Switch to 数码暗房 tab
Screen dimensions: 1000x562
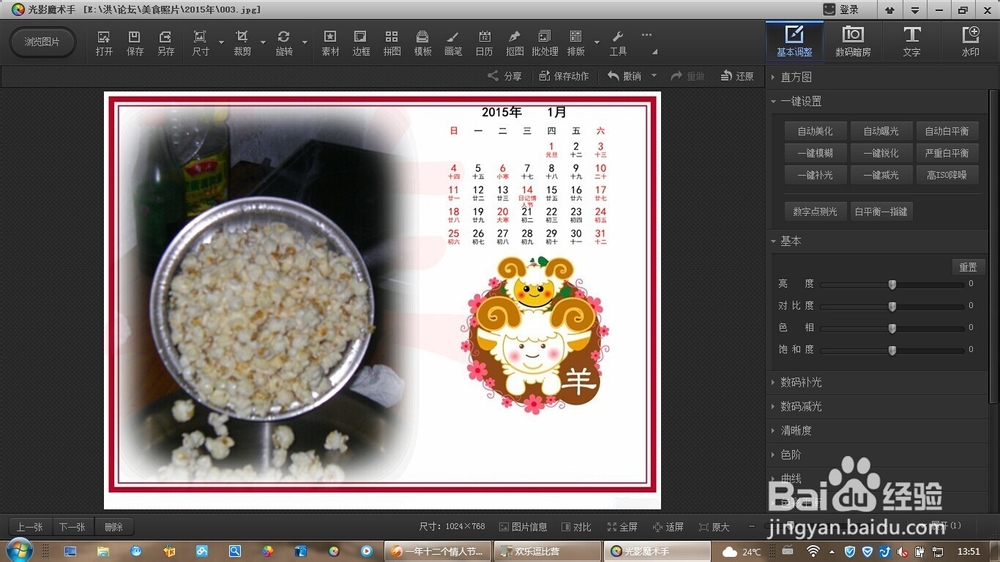[853, 41]
